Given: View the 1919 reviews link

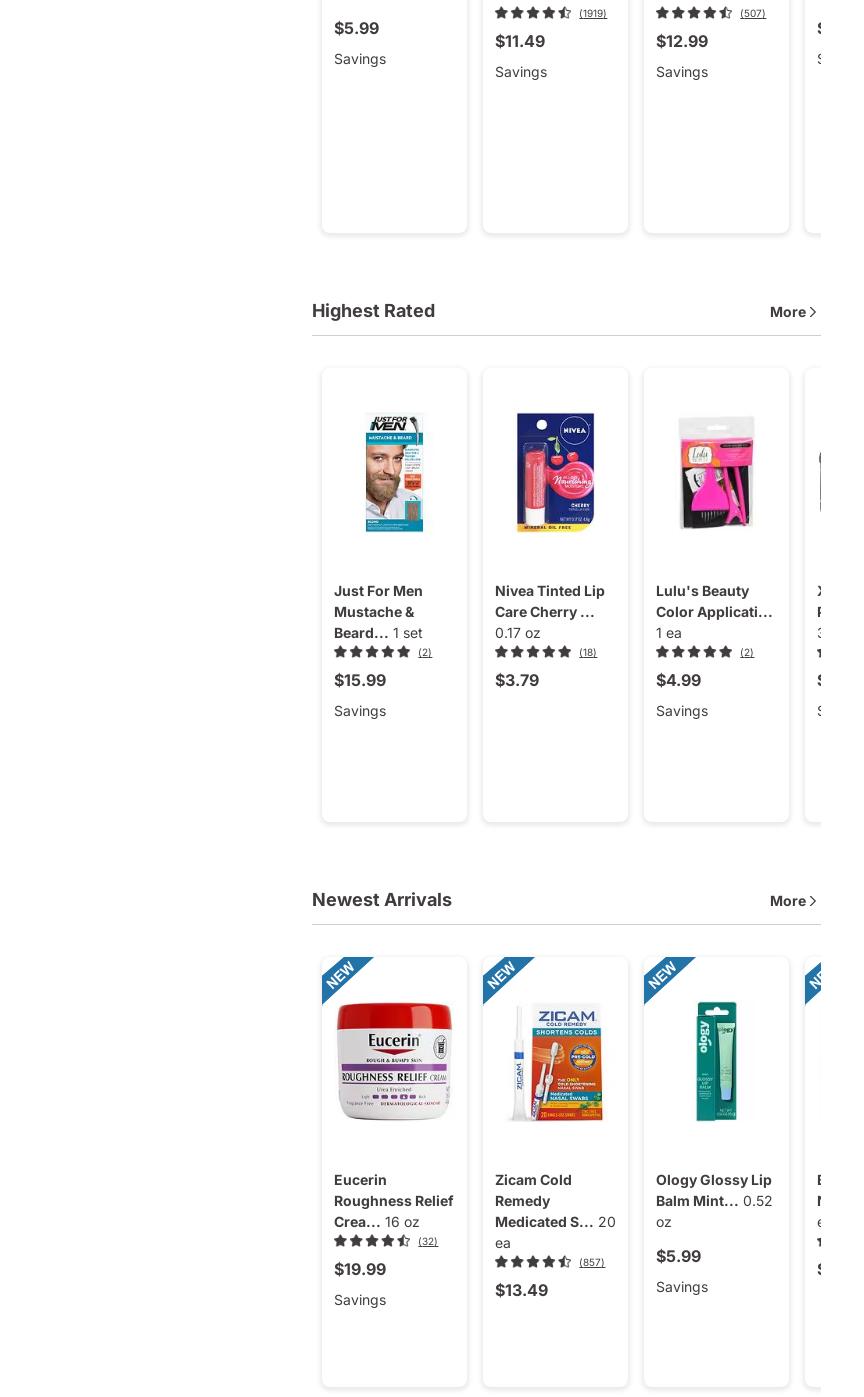Looking at the screenshot, I should click(593, 14).
